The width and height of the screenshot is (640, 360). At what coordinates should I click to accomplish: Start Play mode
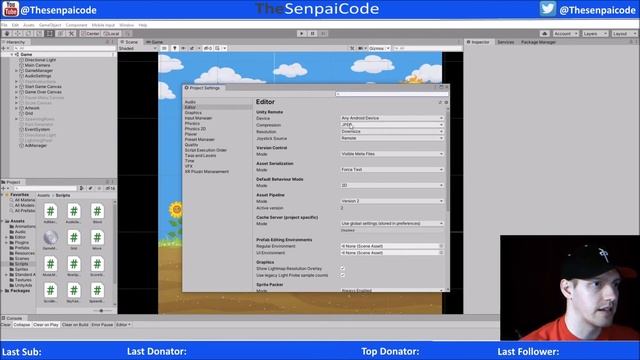click(302, 33)
